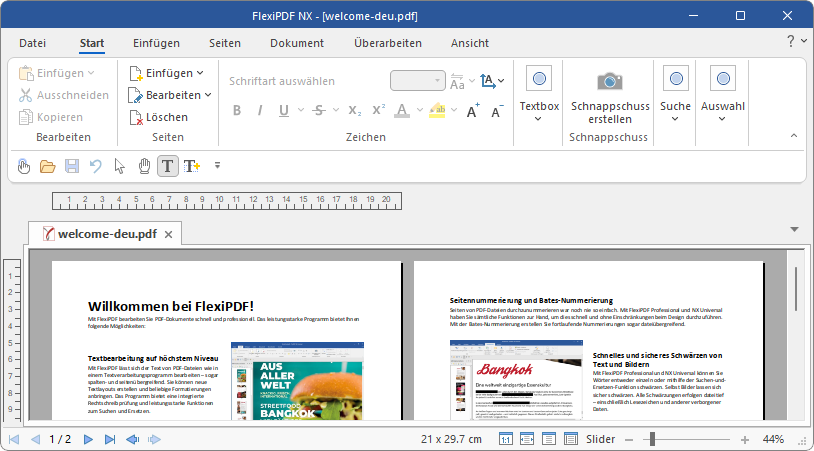Close the welcome-deu.pdf document tab
Image resolution: width=814 pixels, height=451 pixels.
[x=169, y=234]
